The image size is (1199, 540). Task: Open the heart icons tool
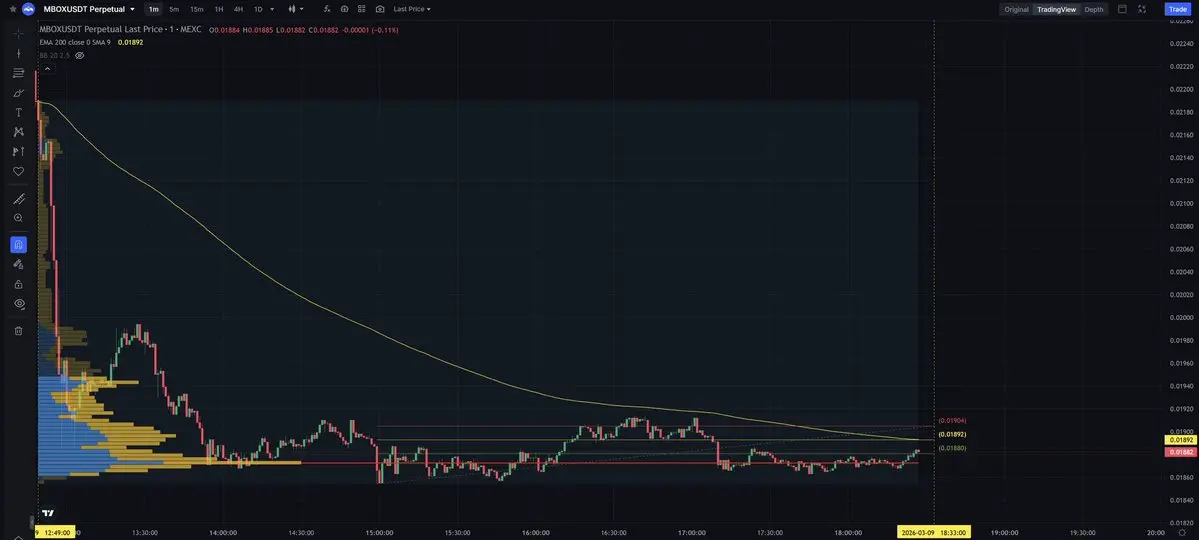[x=18, y=171]
